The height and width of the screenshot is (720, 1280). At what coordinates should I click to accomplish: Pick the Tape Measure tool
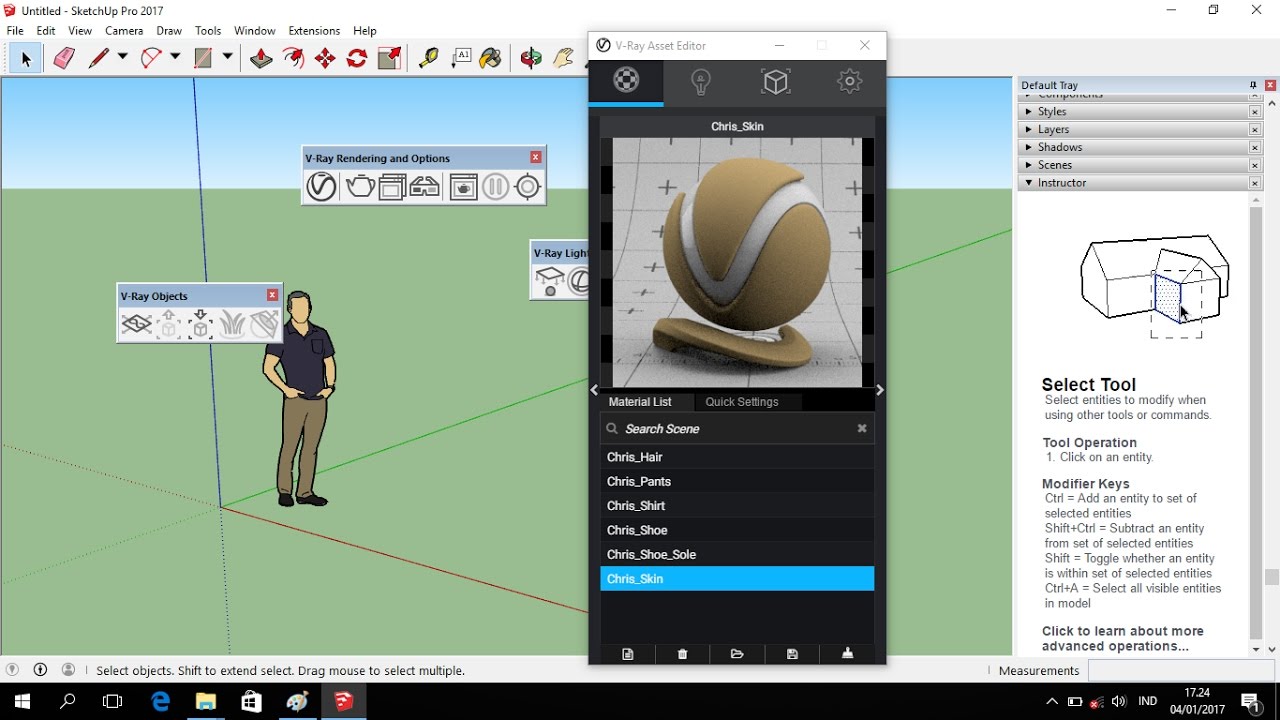(x=429, y=59)
